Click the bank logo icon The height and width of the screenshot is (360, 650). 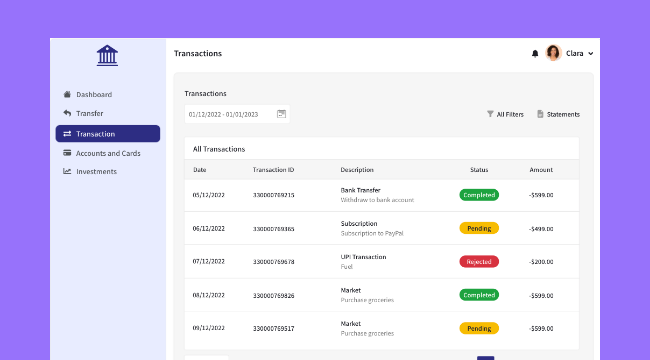pyautogui.click(x=107, y=56)
